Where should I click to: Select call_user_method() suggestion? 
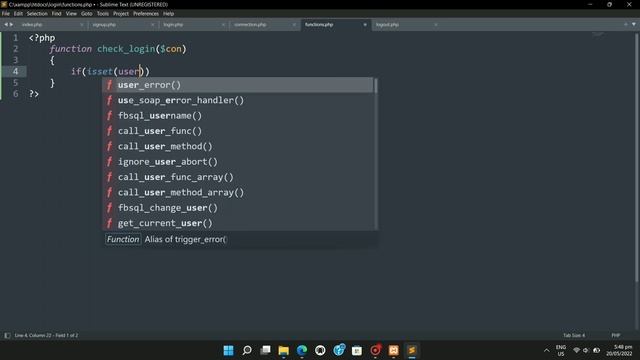[238, 146]
